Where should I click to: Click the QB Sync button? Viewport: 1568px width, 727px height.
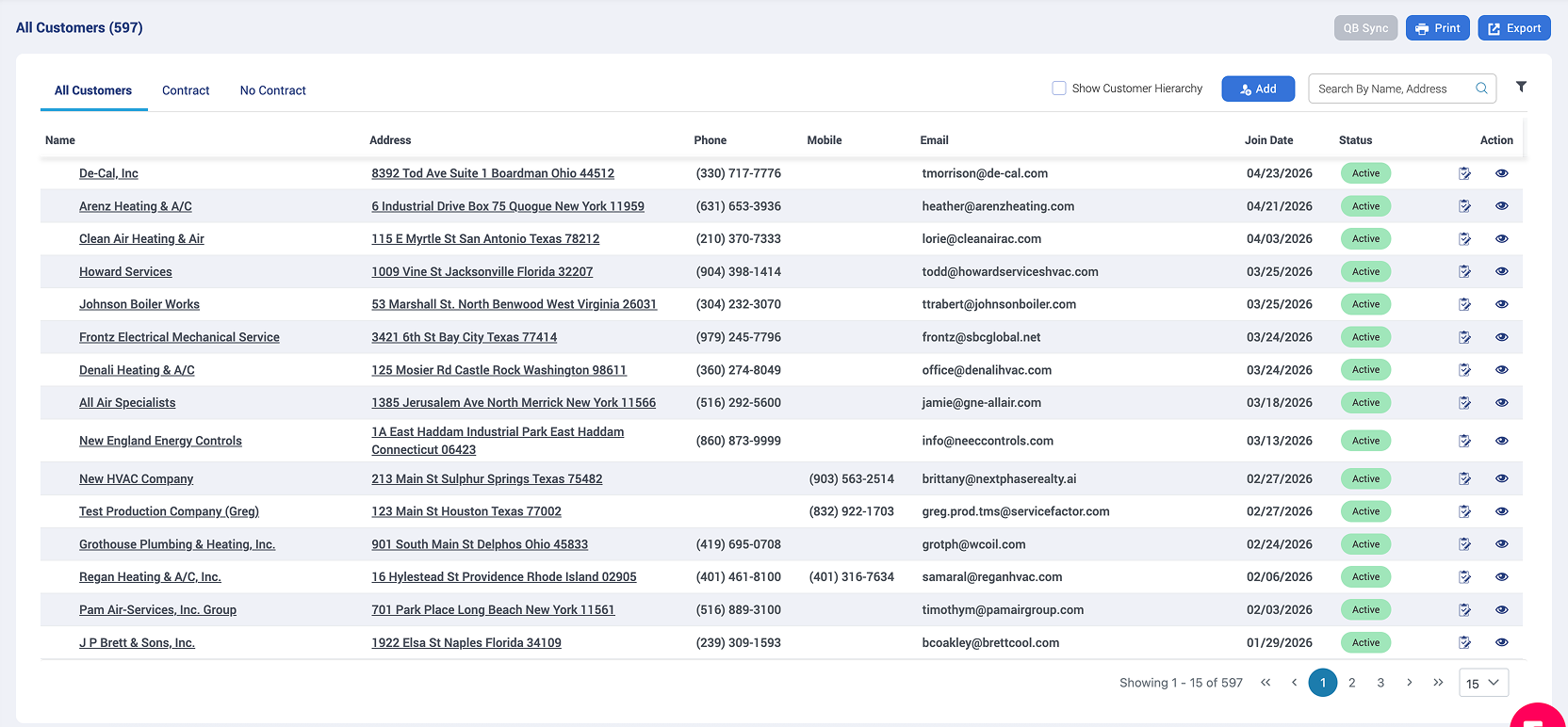click(x=1365, y=28)
